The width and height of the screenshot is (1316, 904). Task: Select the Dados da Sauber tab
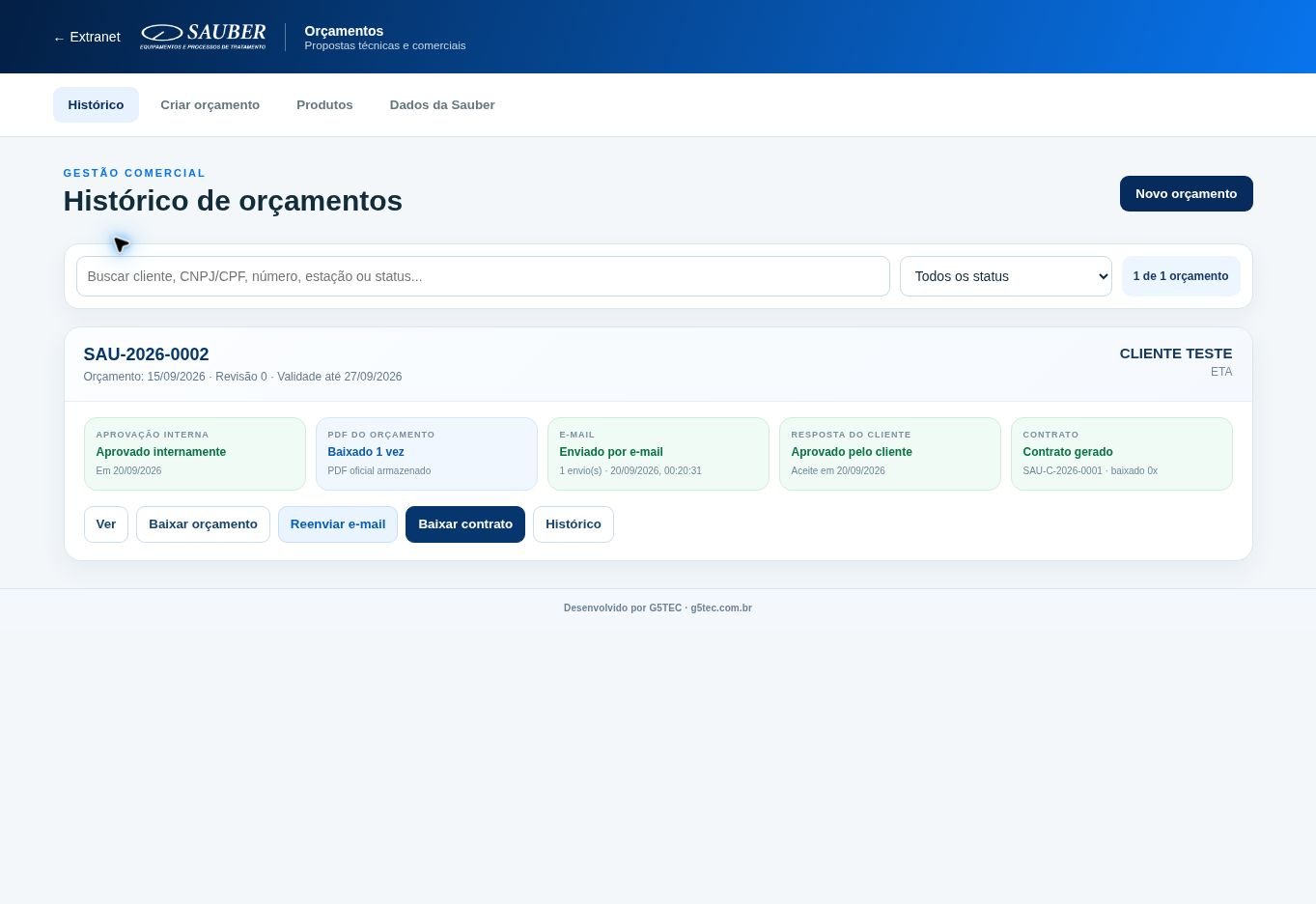(x=442, y=105)
